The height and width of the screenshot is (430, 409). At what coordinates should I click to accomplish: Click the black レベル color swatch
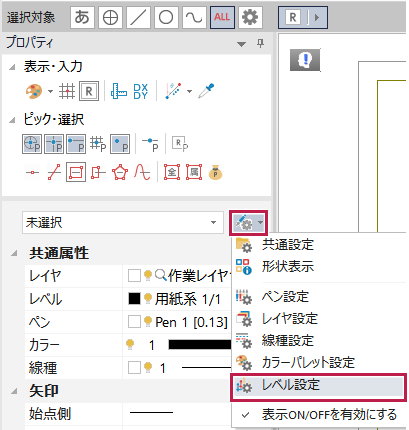click(x=134, y=299)
